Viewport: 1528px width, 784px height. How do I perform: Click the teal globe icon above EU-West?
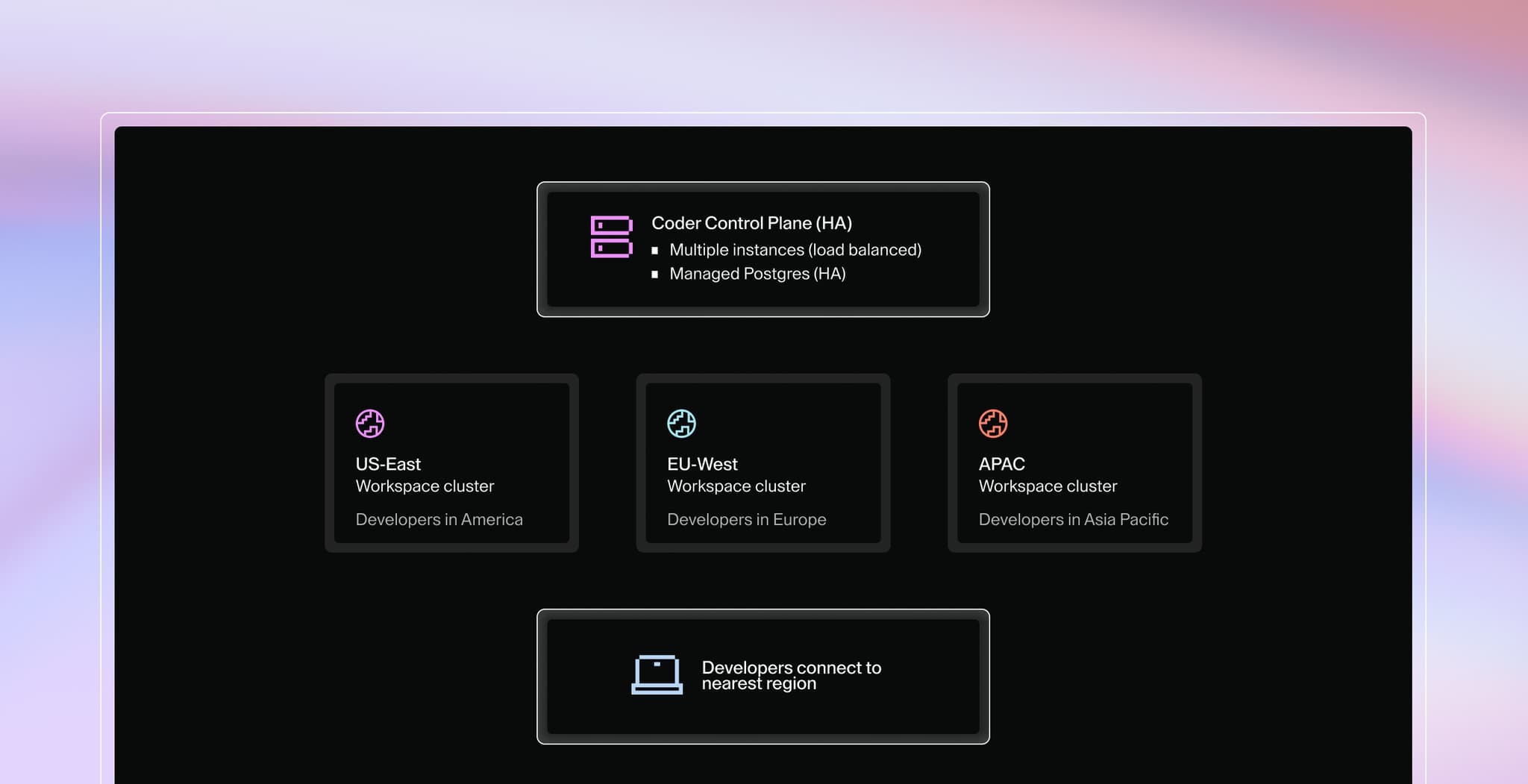[681, 424]
